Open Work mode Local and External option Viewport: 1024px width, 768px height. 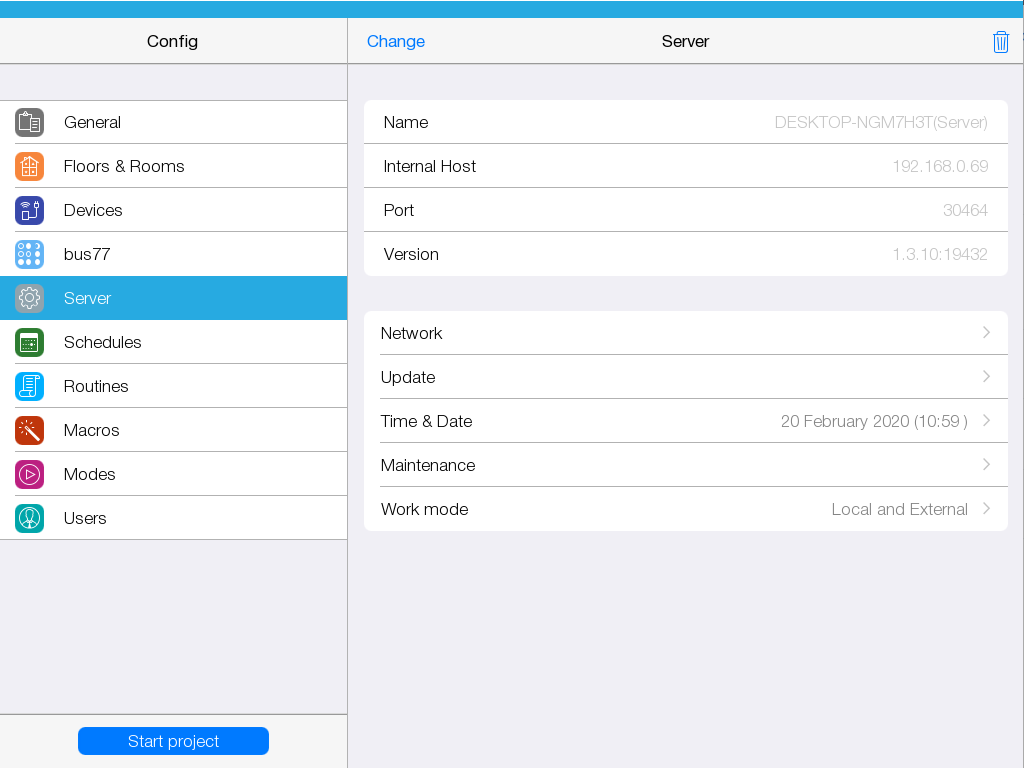coord(685,509)
